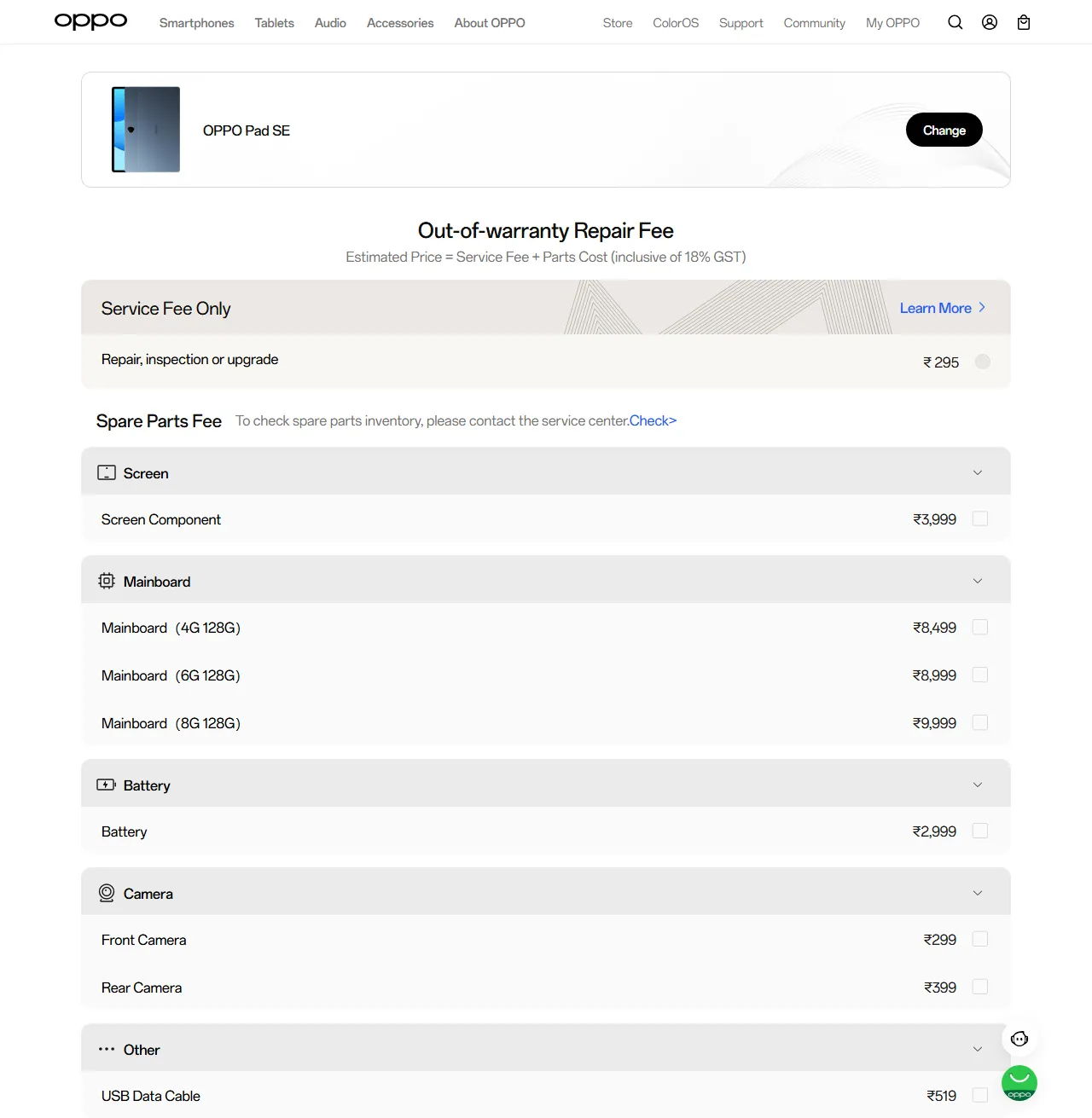Check the Rear Camera box
1092x1118 pixels.
pyautogui.click(x=980, y=987)
